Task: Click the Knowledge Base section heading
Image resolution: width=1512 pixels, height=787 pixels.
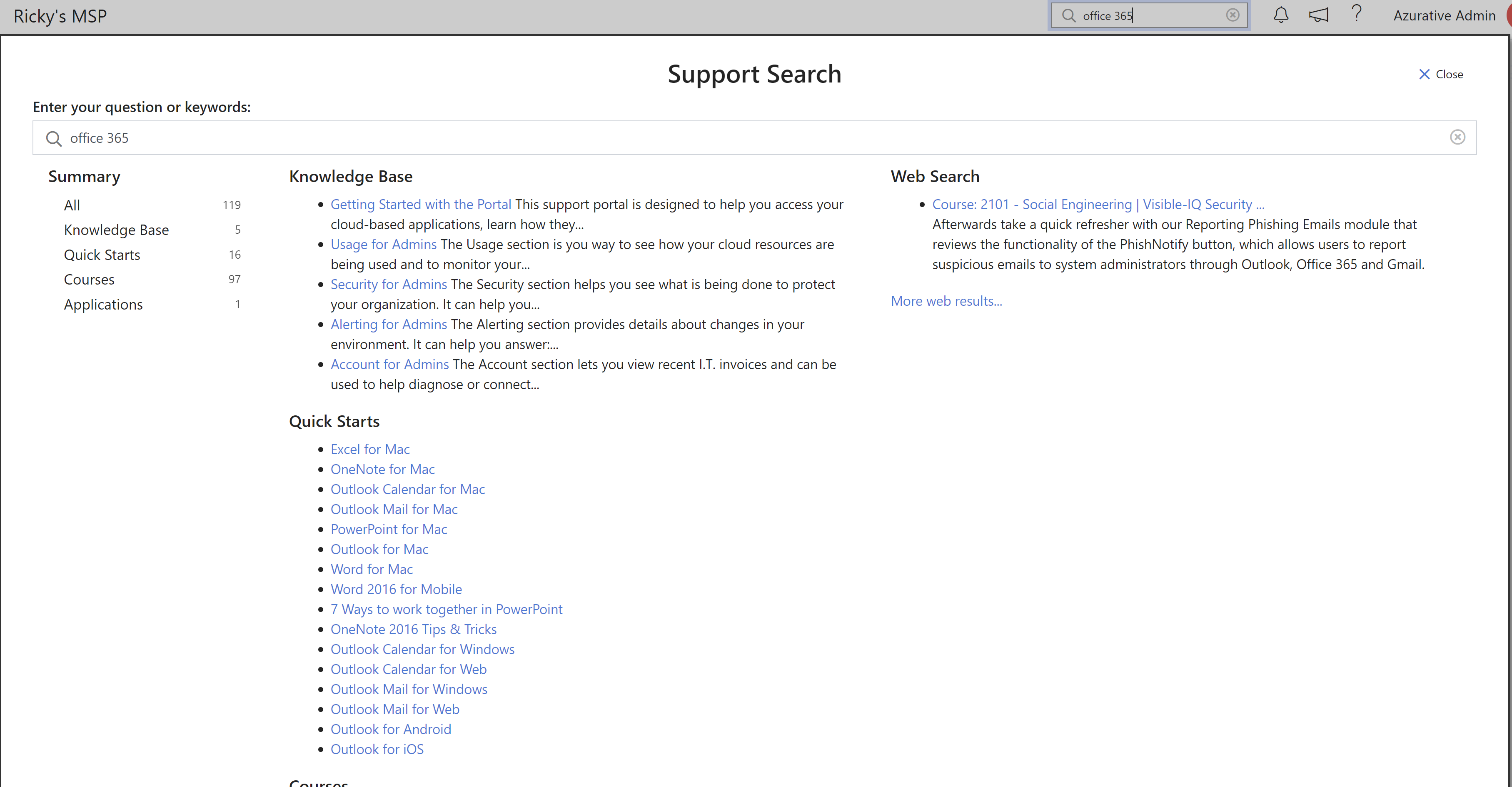Action: click(x=350, y=176)
